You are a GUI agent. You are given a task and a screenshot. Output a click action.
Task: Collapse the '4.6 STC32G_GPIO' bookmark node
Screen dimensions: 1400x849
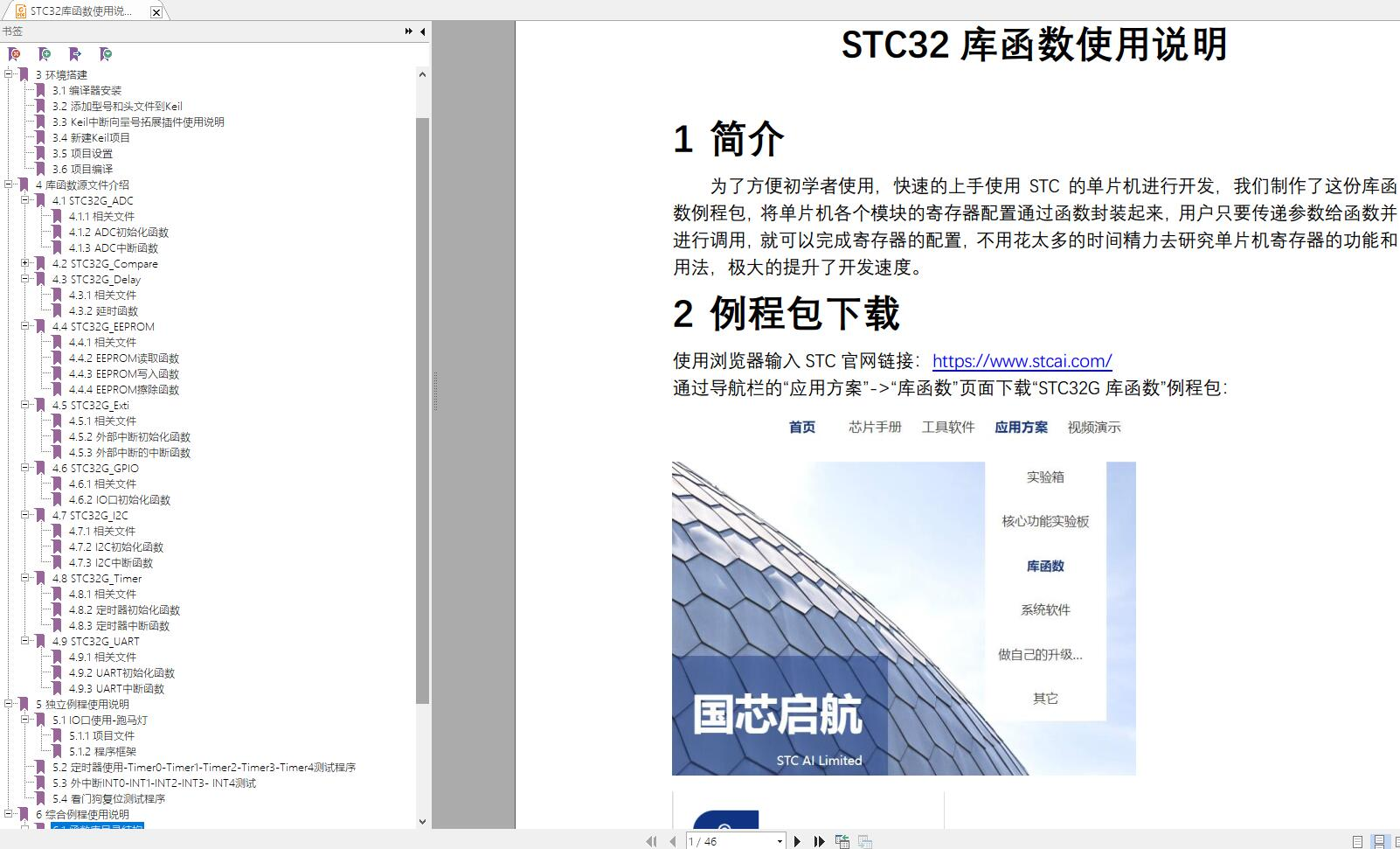25,468
